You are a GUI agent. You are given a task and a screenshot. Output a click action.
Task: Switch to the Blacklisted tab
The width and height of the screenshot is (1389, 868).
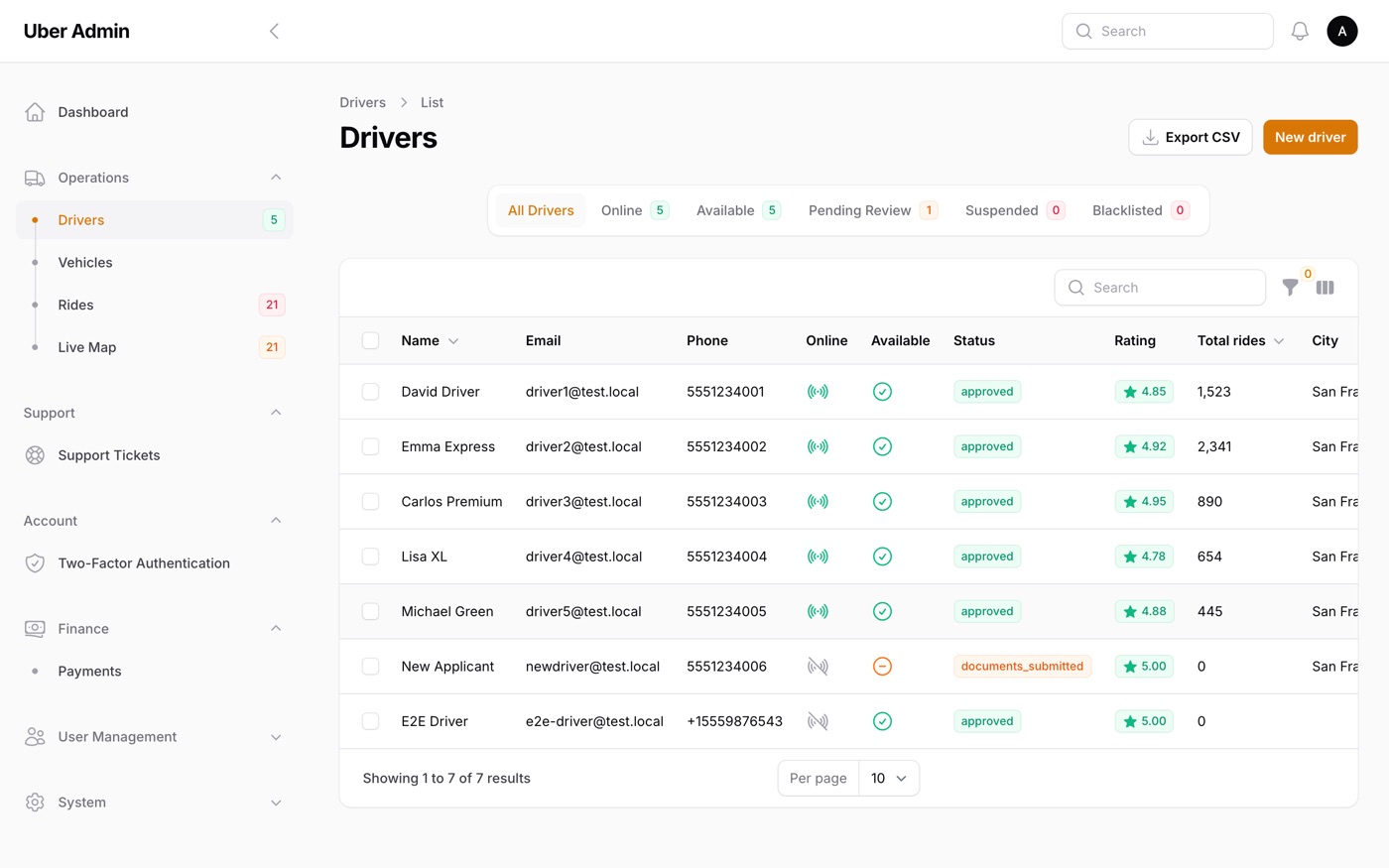click(x=1141, y=210)
